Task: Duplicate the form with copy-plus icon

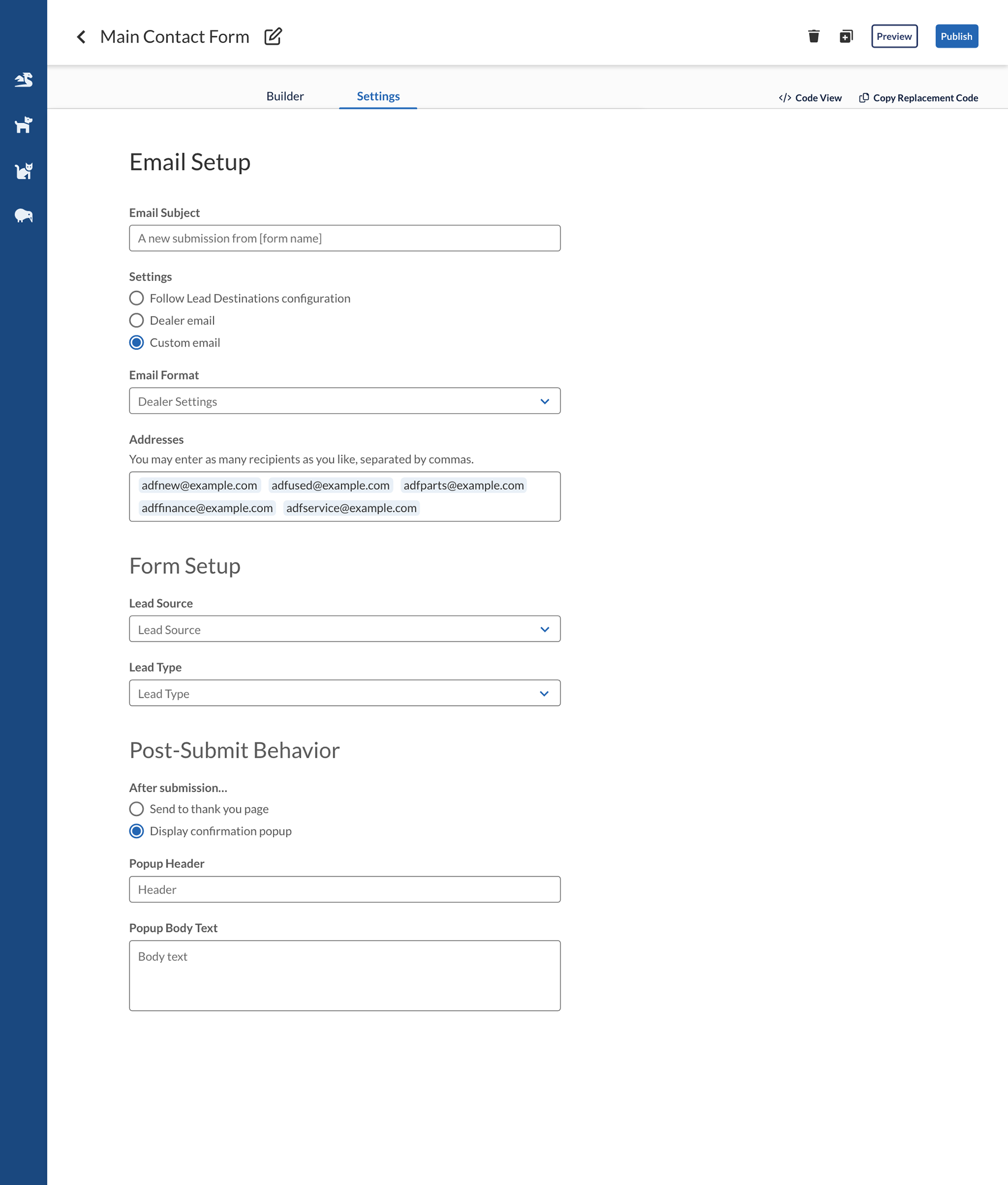Action: (x=846, y=37)
